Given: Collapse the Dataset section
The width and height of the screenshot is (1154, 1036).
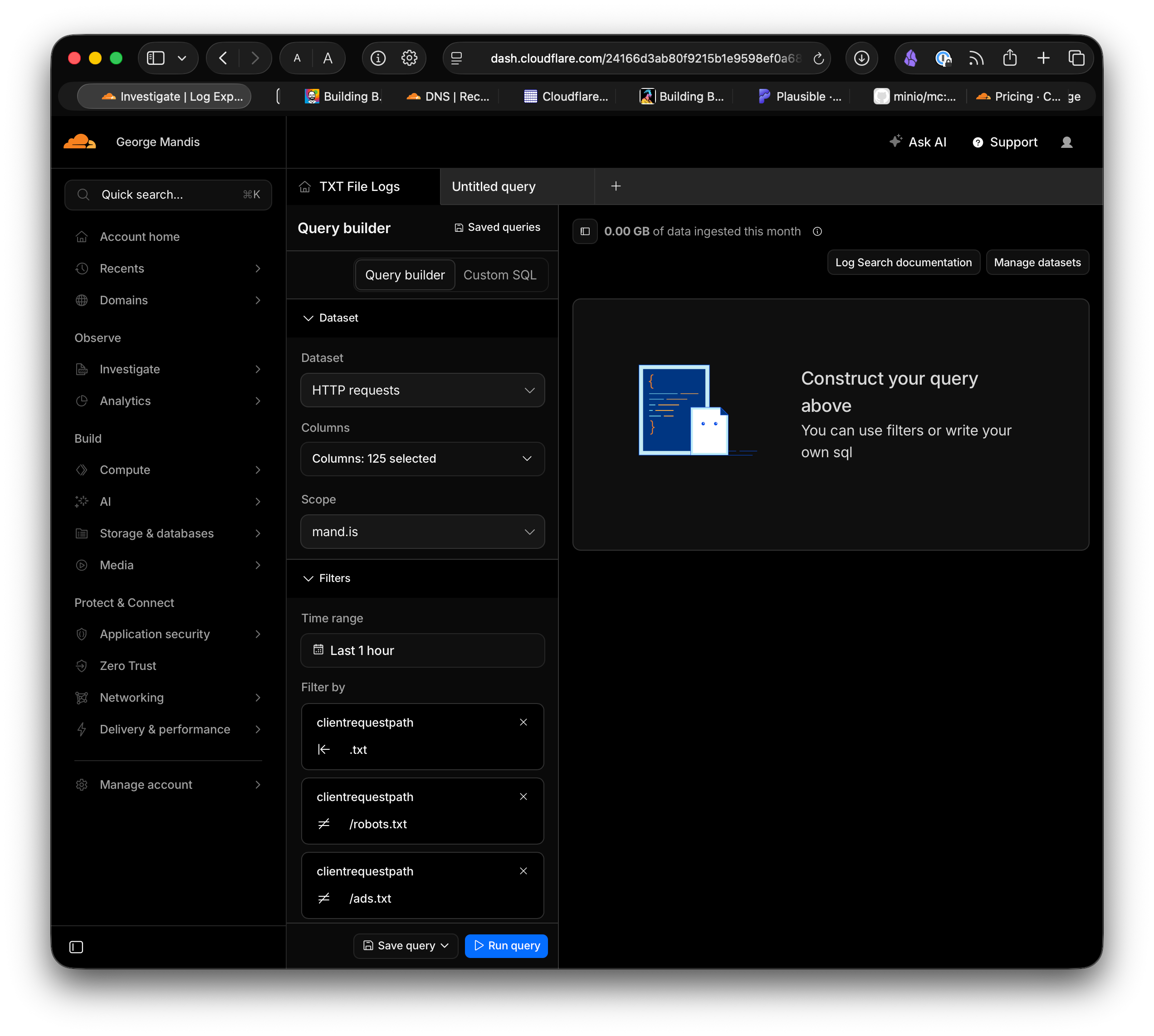Looking at the screenshot, I should click(x=331, y=318).
